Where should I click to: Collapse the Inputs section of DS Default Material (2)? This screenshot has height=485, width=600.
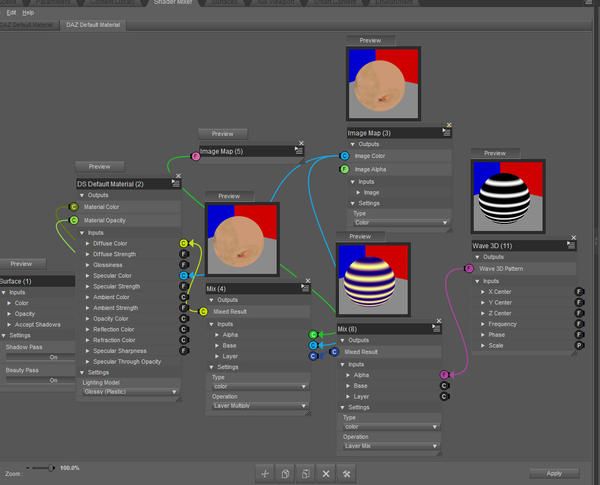[82, 233]
